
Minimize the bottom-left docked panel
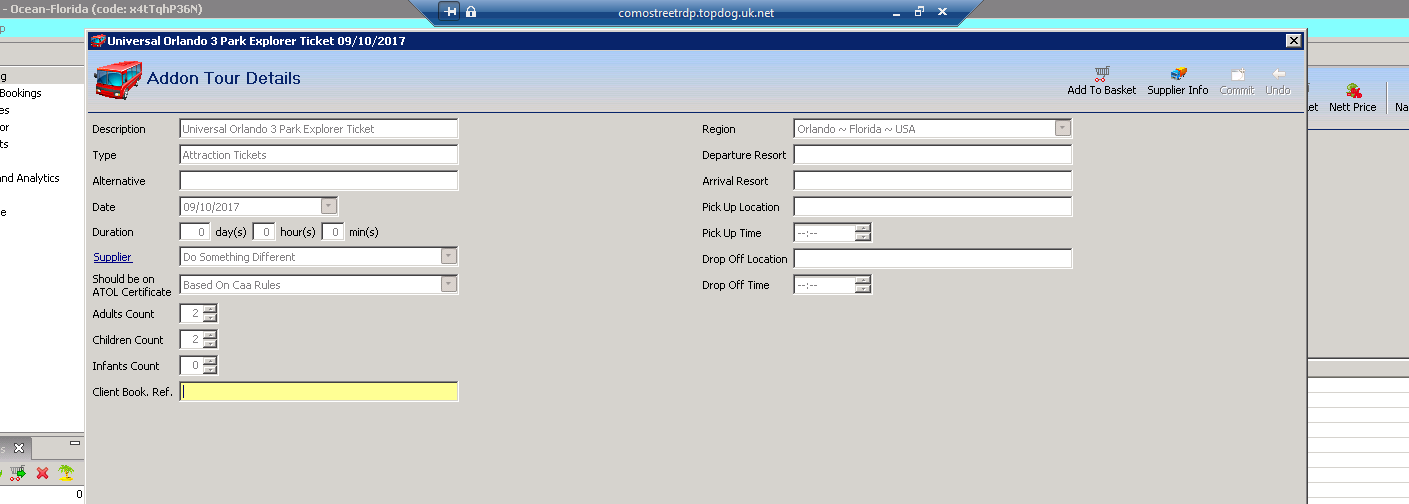pos(74,443)
